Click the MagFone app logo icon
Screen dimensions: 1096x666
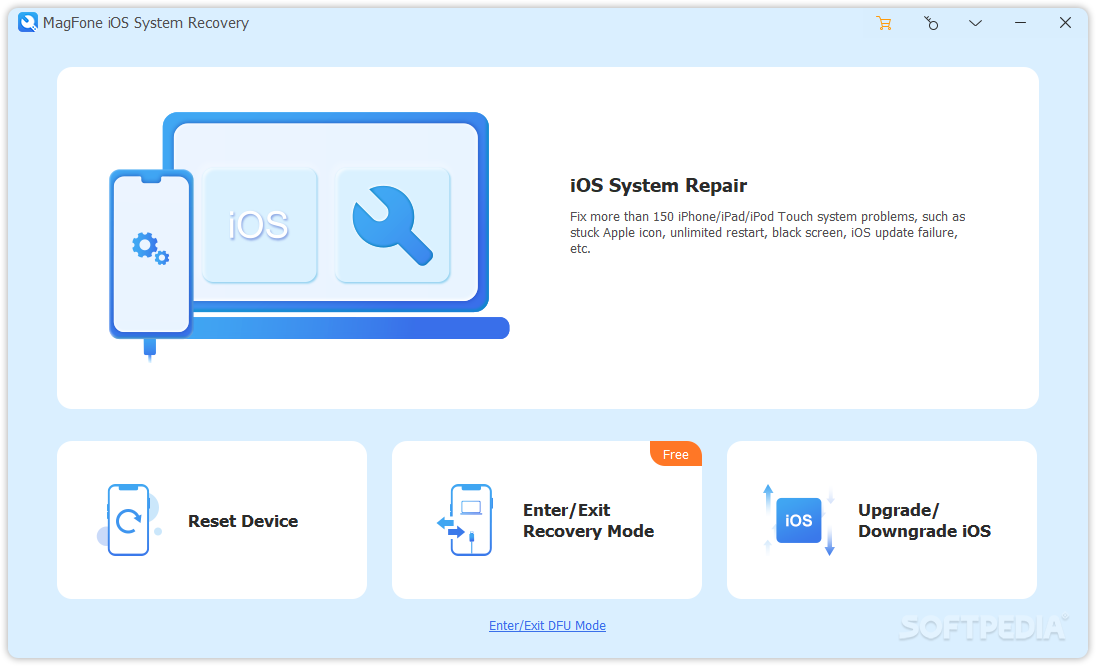[x=27, y=22]
